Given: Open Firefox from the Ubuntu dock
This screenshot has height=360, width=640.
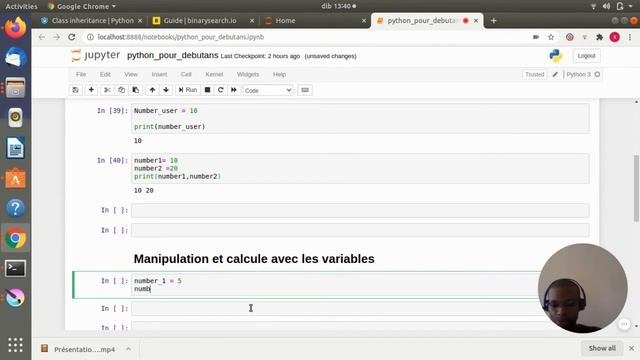Looking at the screenshot, I should point(15,28).
